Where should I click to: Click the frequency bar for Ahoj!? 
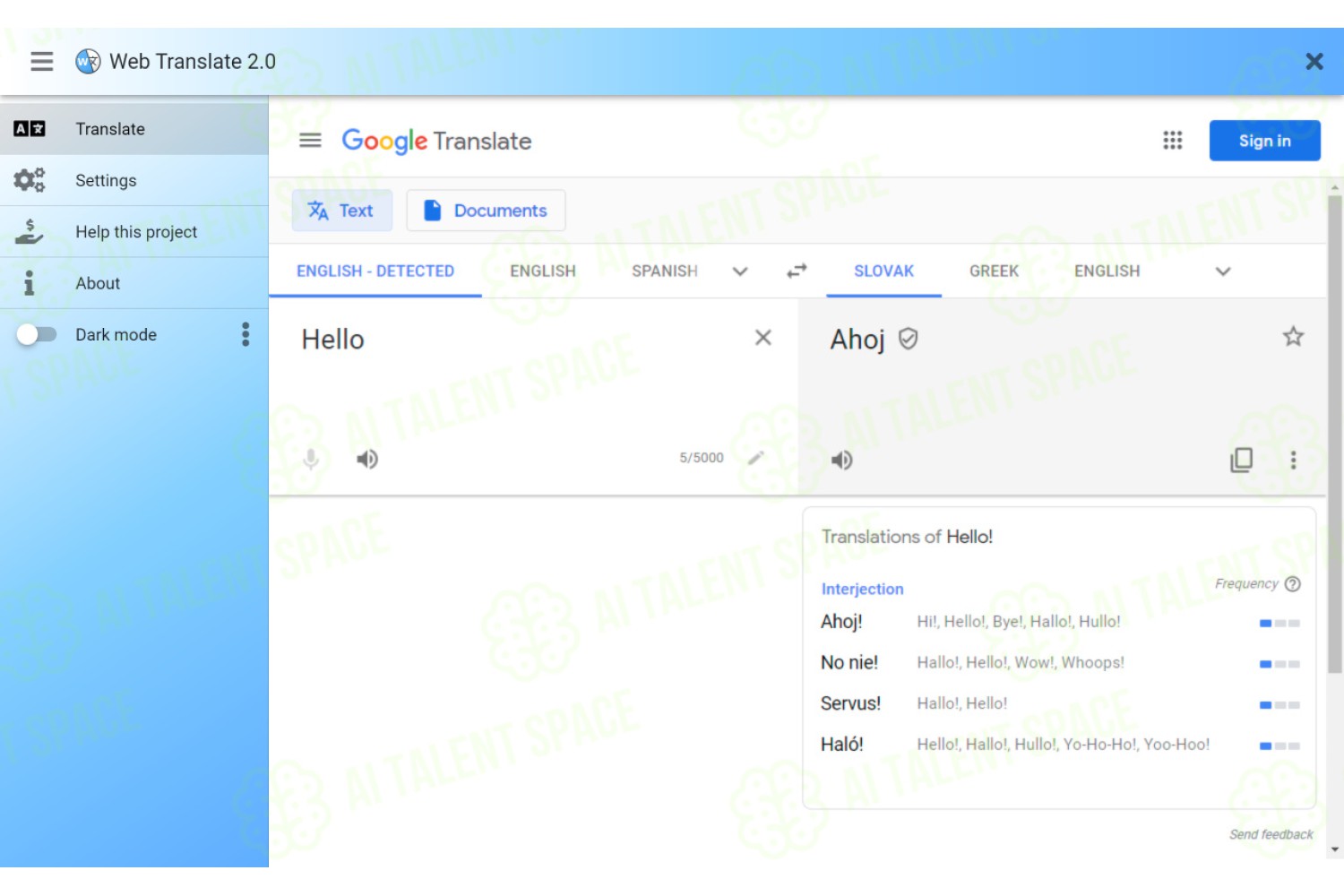pos(1279,623)
